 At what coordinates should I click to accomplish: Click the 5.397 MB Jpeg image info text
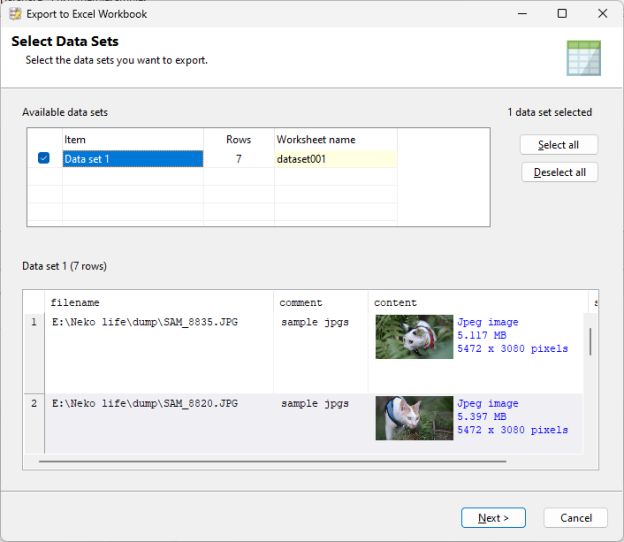point(513,417)
